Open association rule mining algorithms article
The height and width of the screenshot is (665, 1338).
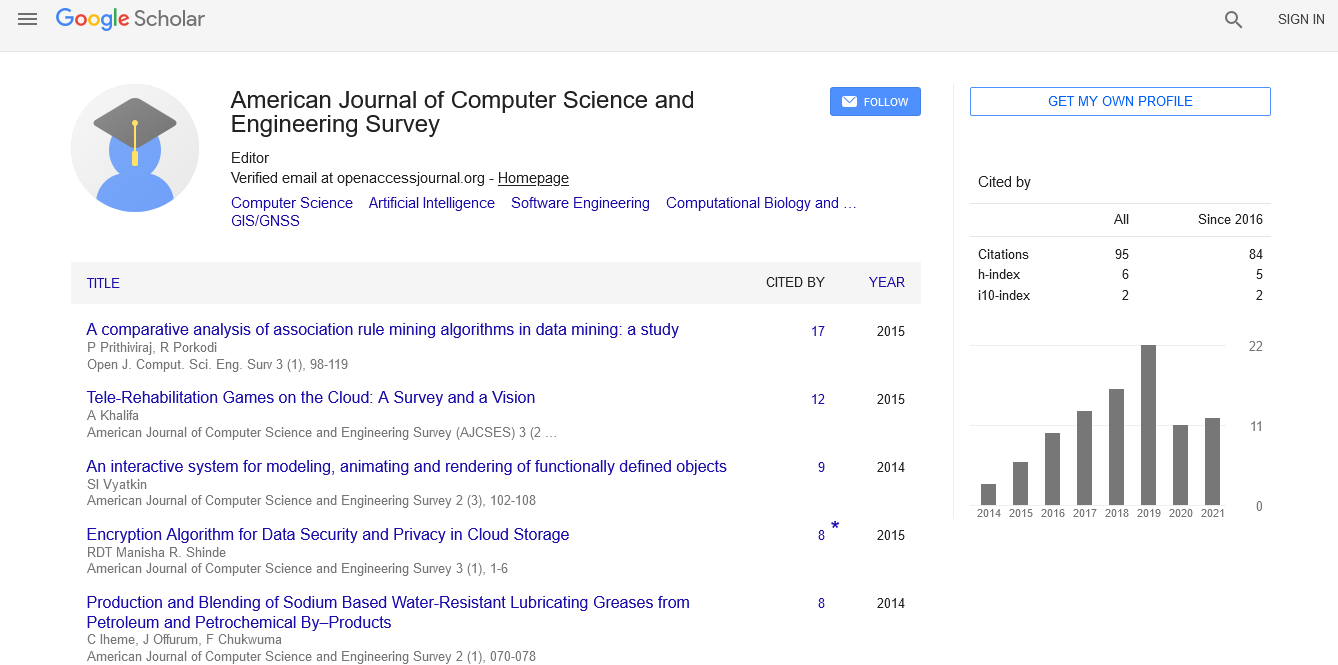382,330
